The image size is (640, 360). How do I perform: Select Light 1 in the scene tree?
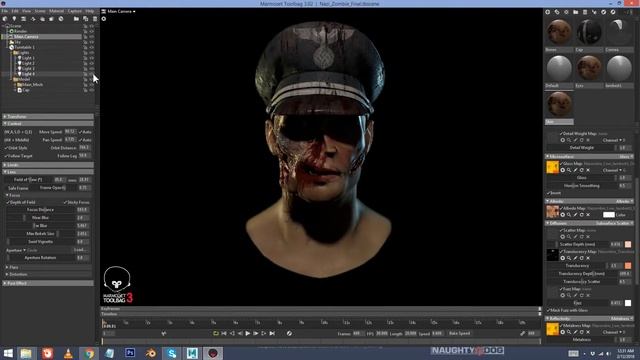[28, 58]
